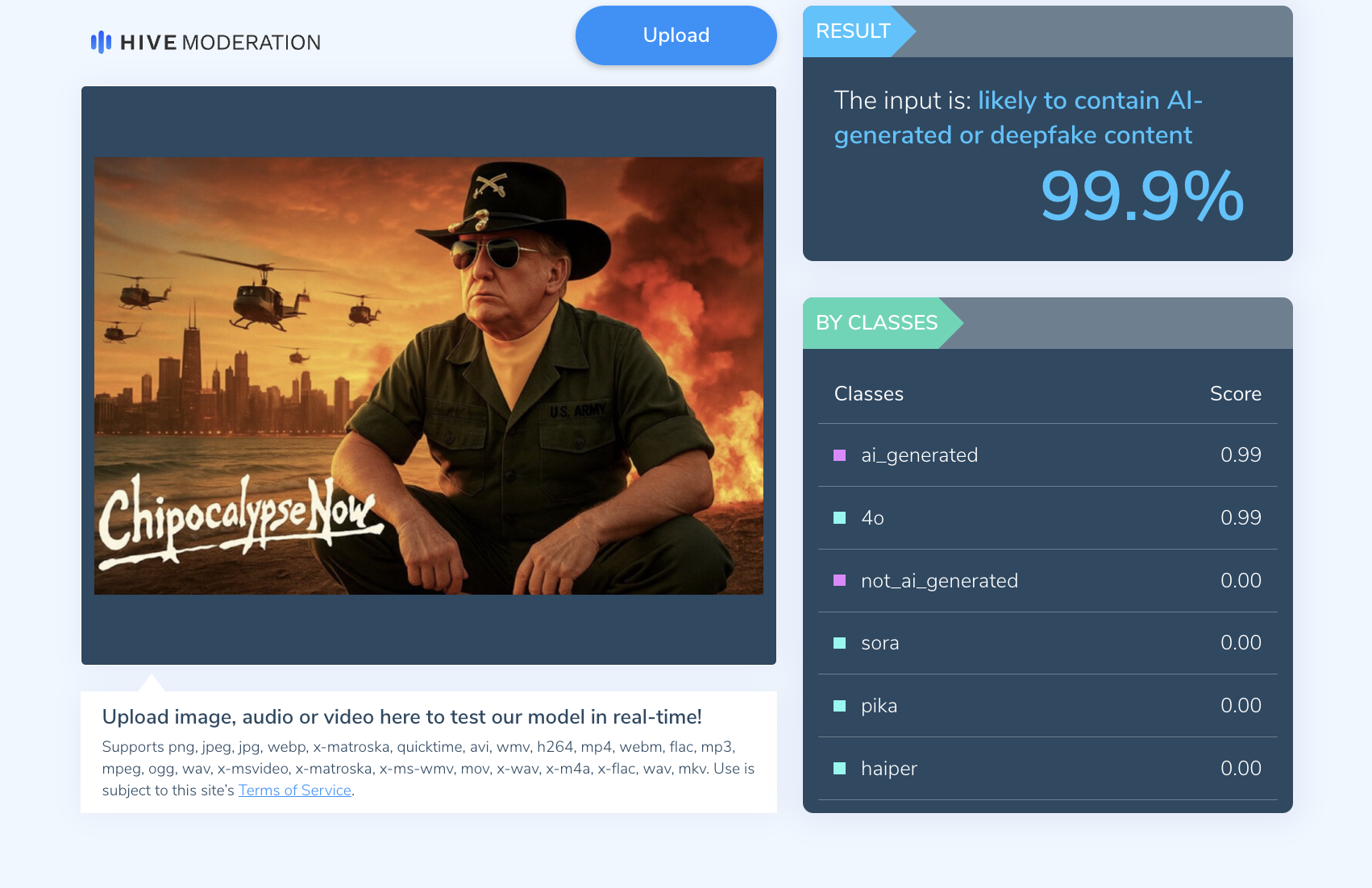The width and height of the screenshot is (1372, 888).
Task: Click the teal haiper class swatch
Action: (x=839, y=769)
